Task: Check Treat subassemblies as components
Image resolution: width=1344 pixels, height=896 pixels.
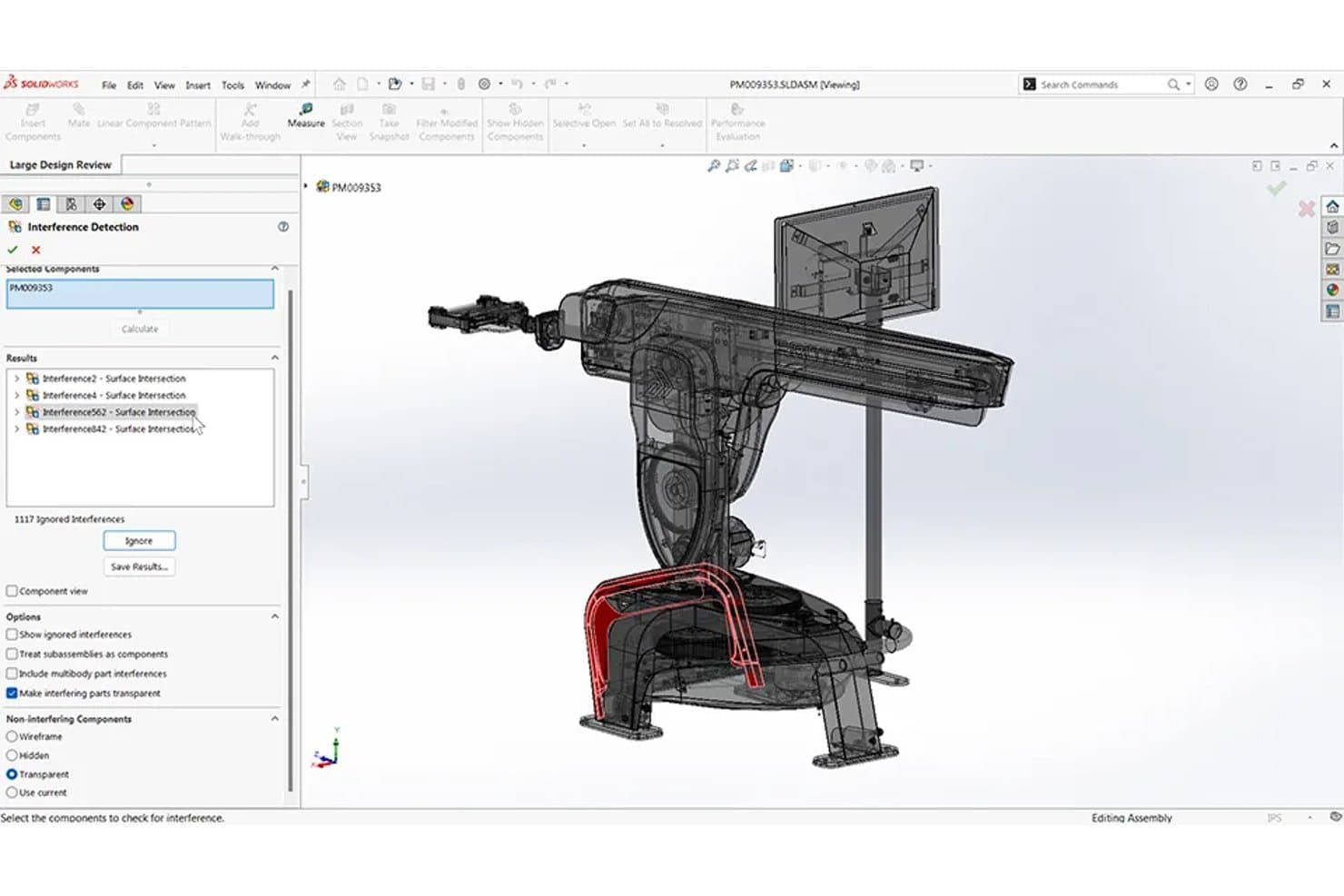Action: click(12, 654)
